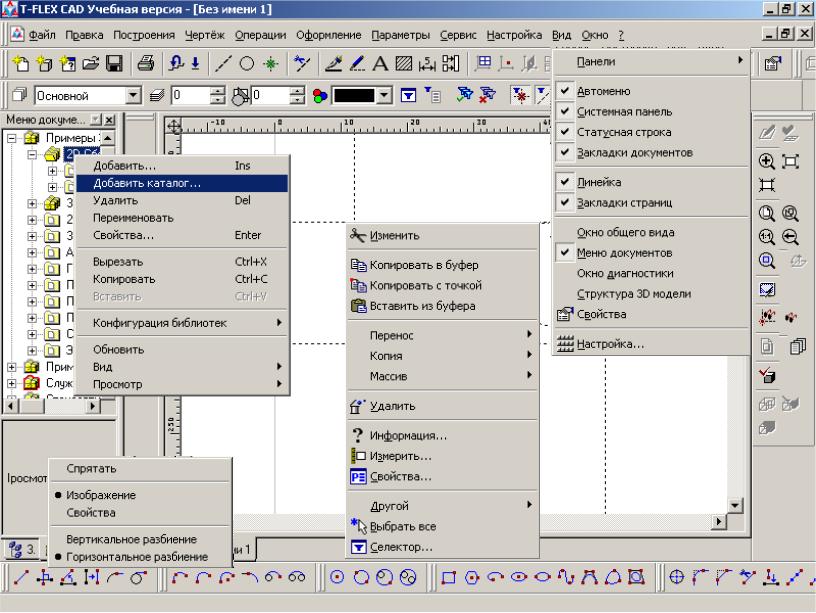
Task: Click the Open file folder icon
Action: coord(91,63)
